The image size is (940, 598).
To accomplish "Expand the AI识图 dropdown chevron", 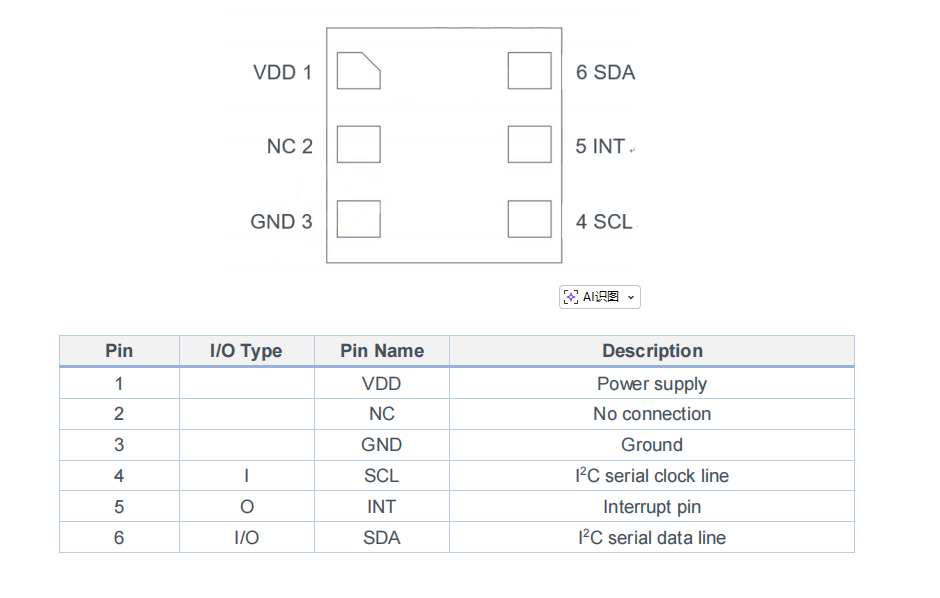I will pyautogui.click(x=631, y=297).
